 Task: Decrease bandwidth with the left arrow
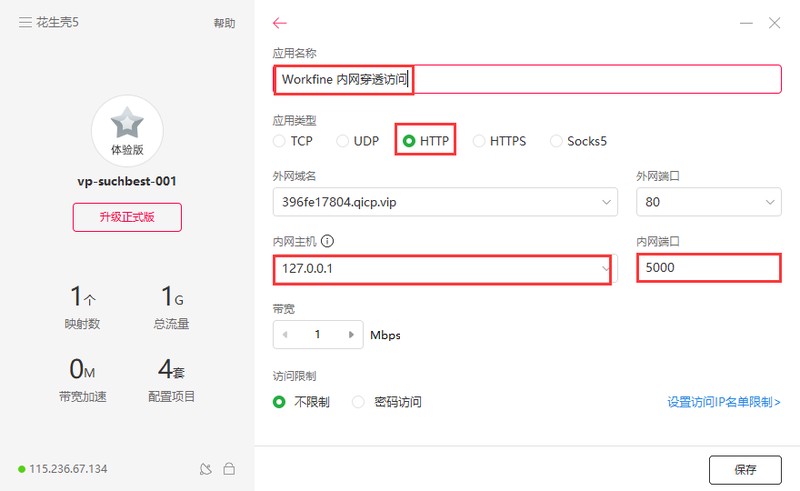pos(285,335)
